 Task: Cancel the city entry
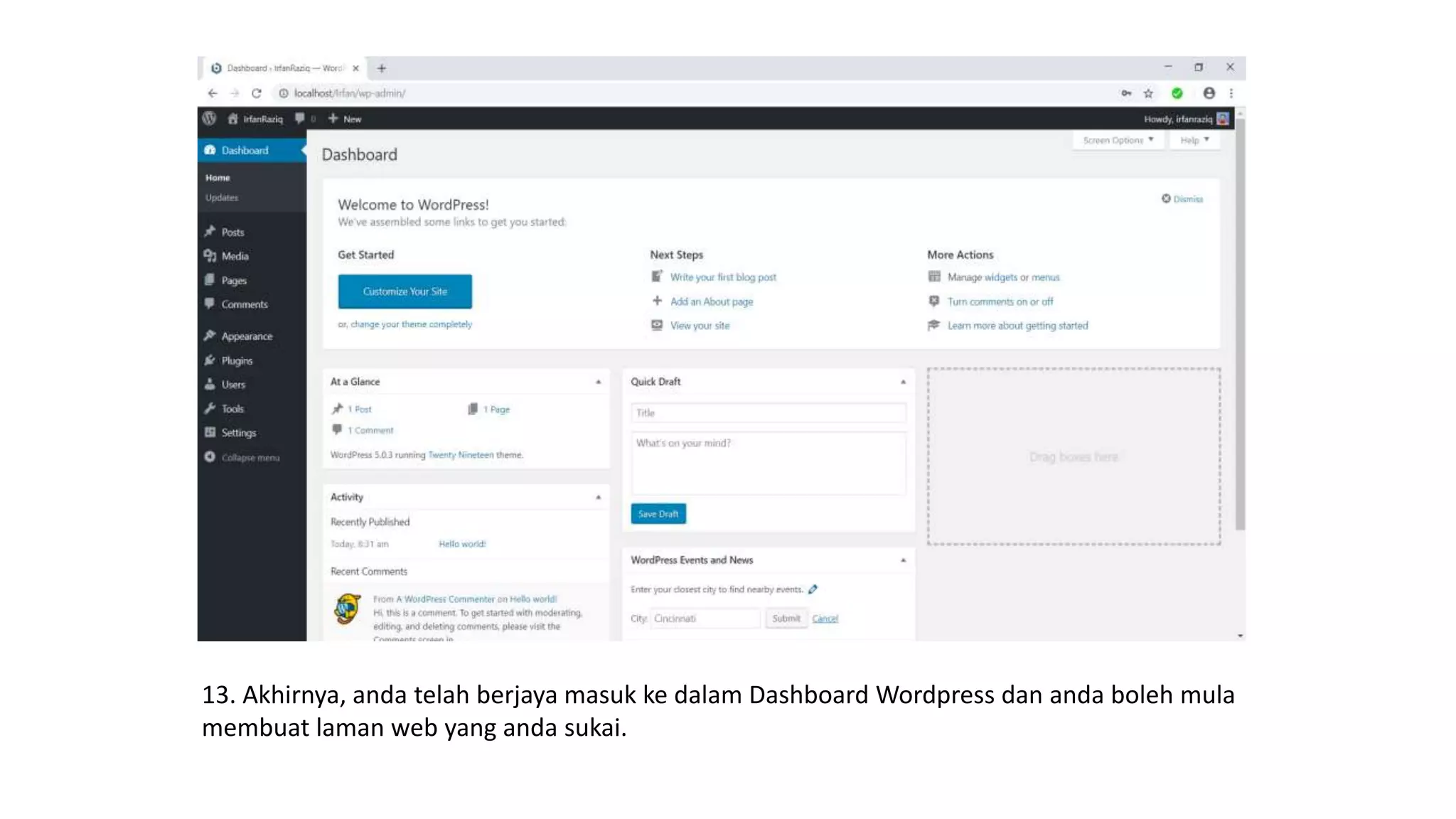pyautogui.click(x=825, y=619)
